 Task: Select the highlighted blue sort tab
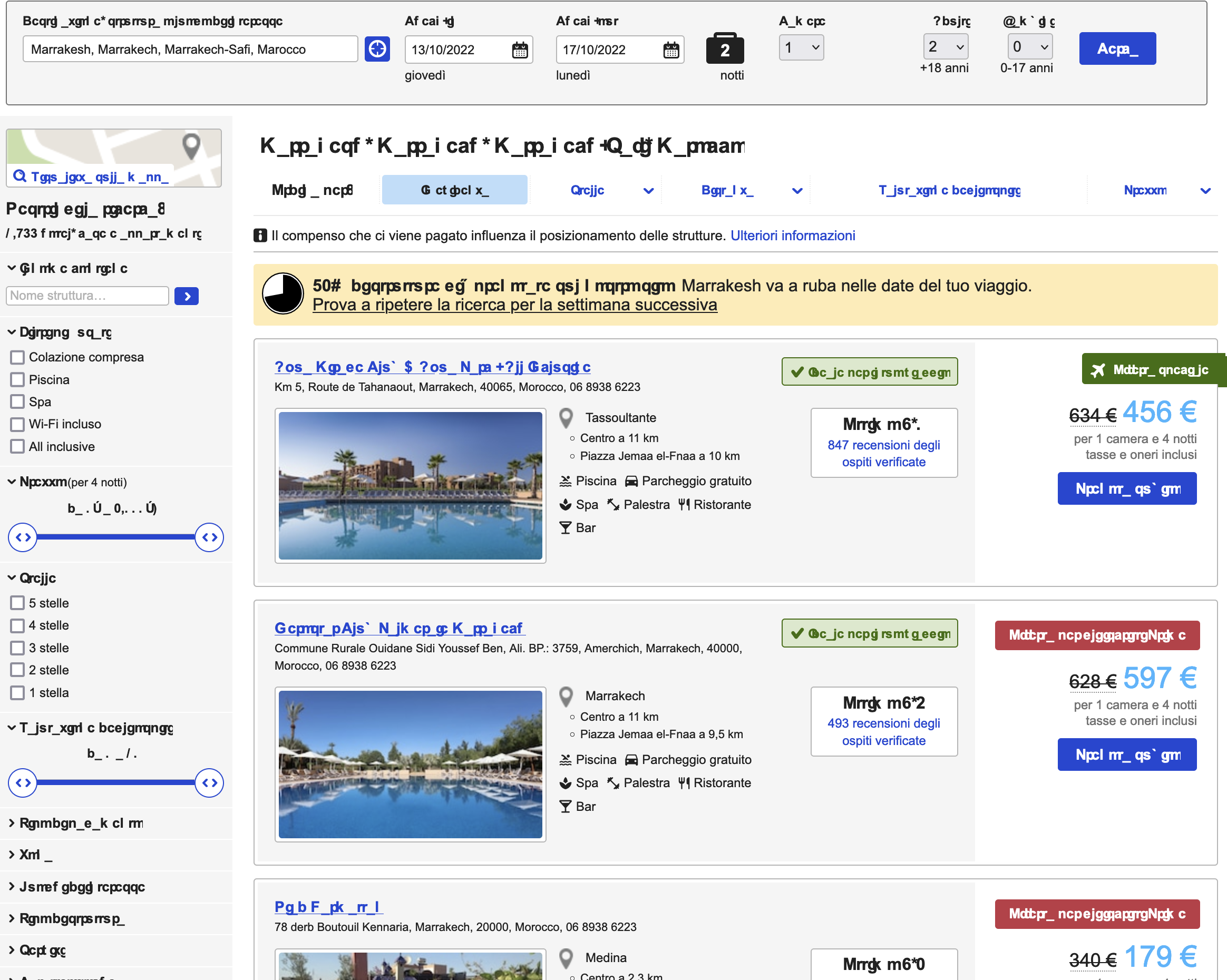tap(454, 190)
